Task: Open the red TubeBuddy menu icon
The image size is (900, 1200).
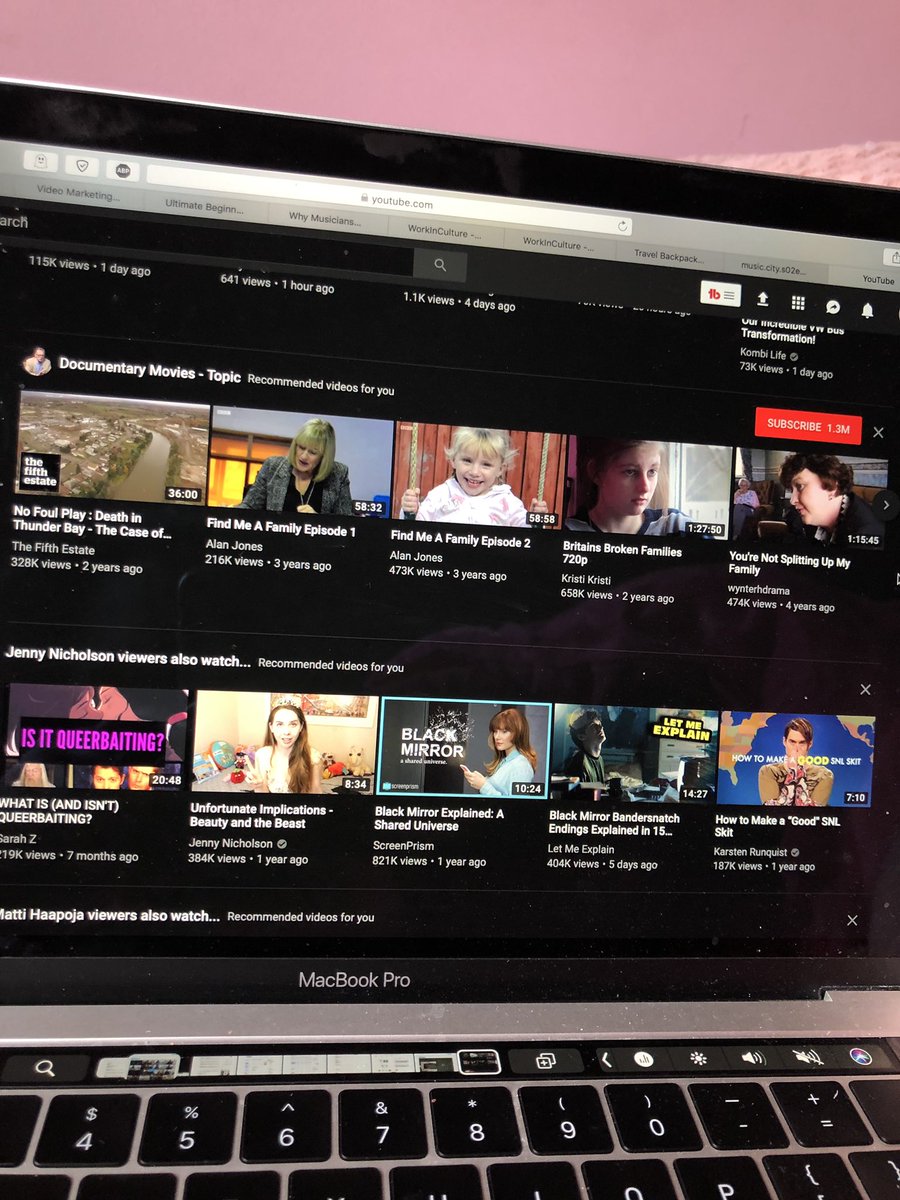Action: pos(720,294)
